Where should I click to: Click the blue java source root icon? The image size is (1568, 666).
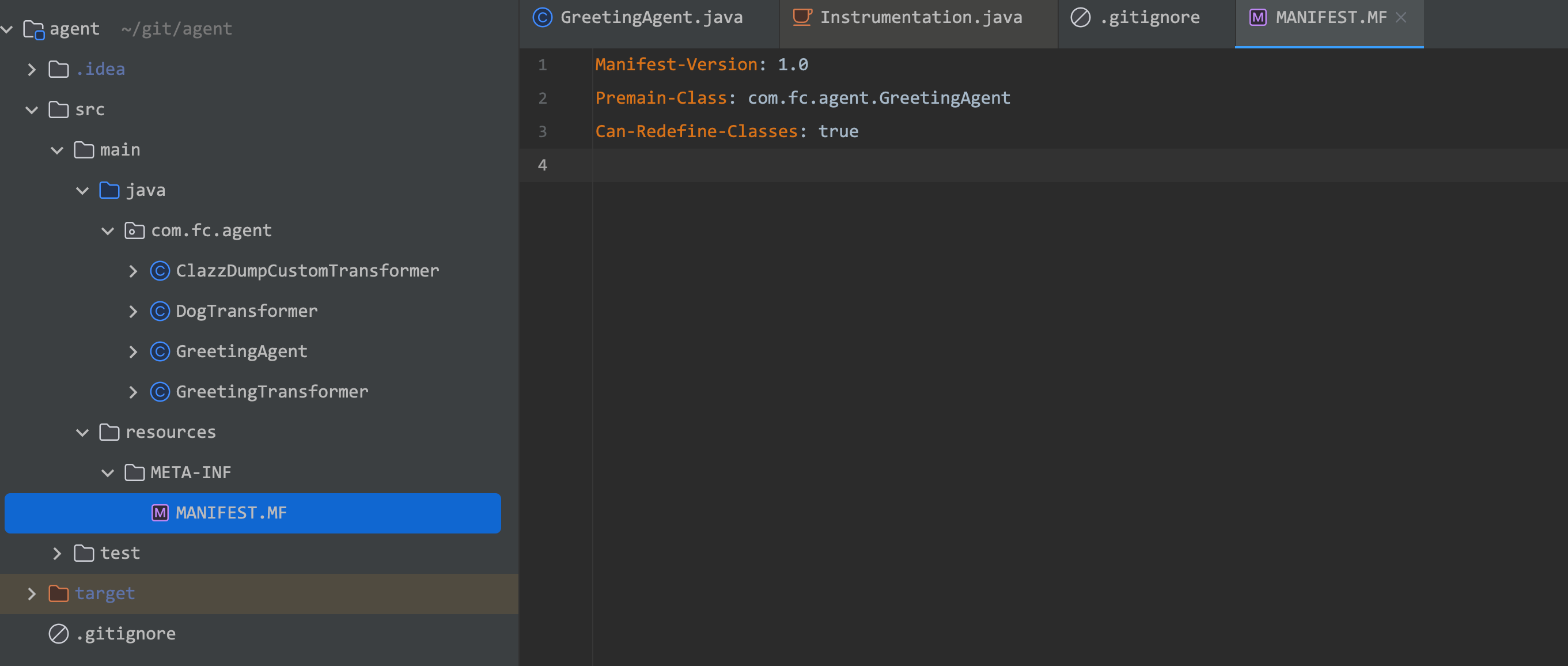[109, 190]
